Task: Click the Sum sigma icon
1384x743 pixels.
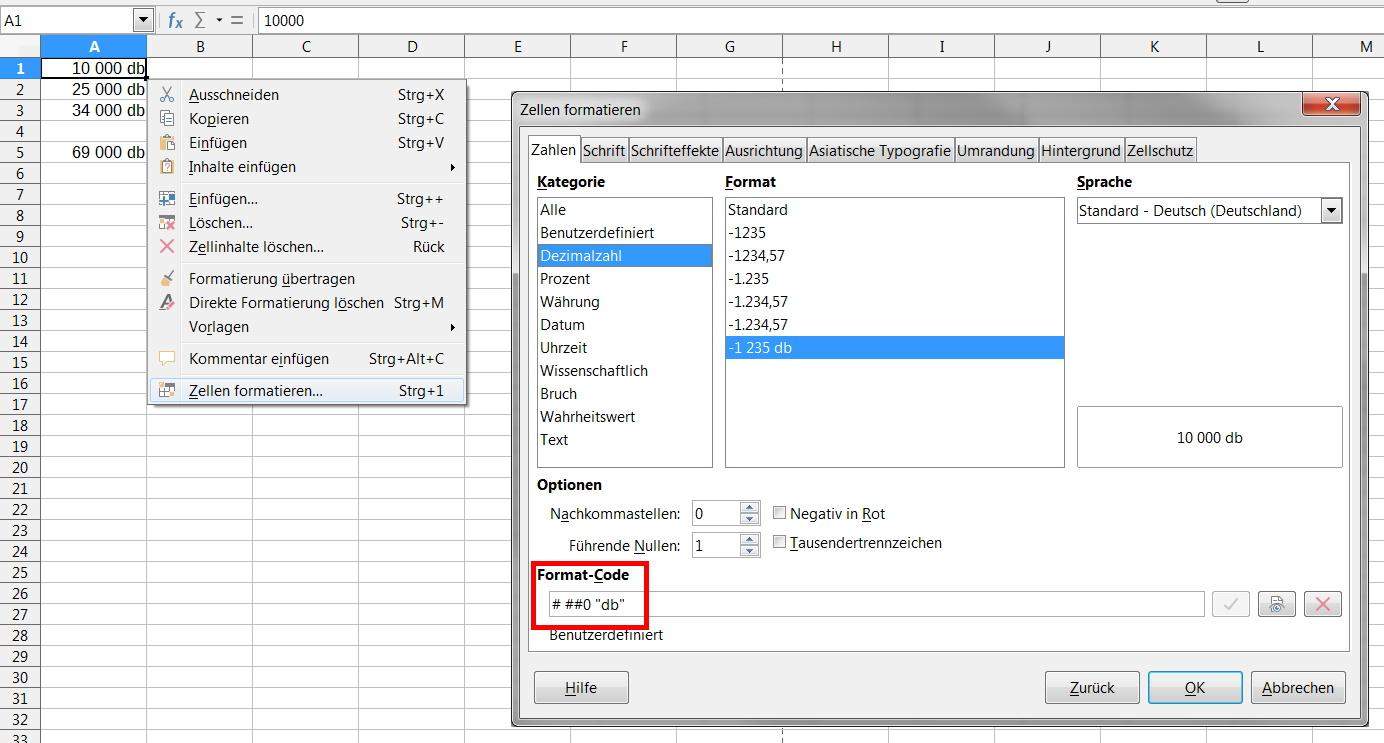Action: coord(201,20)
